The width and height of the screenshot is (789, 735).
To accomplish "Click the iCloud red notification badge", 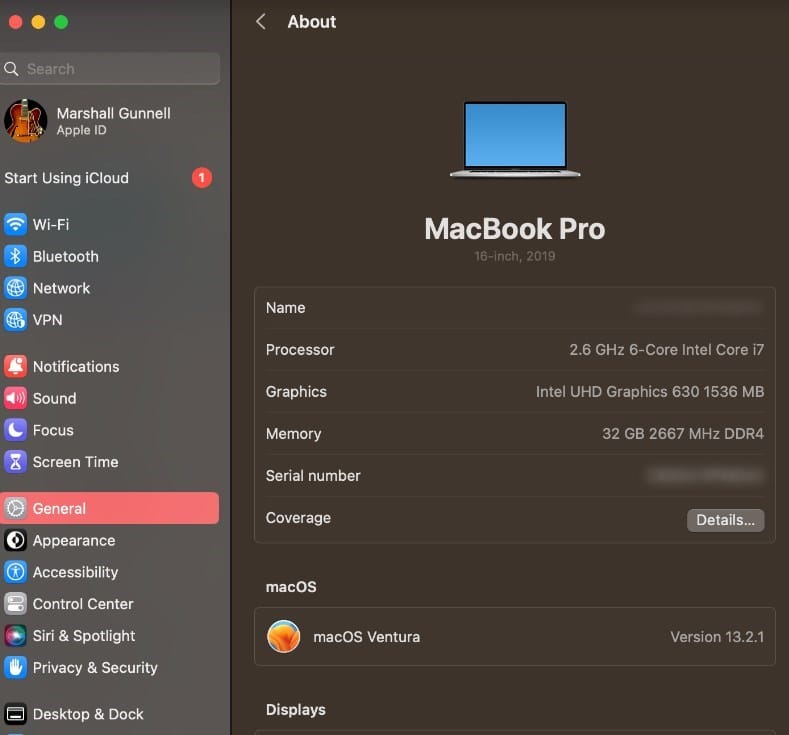I will (x=202, y=178).
